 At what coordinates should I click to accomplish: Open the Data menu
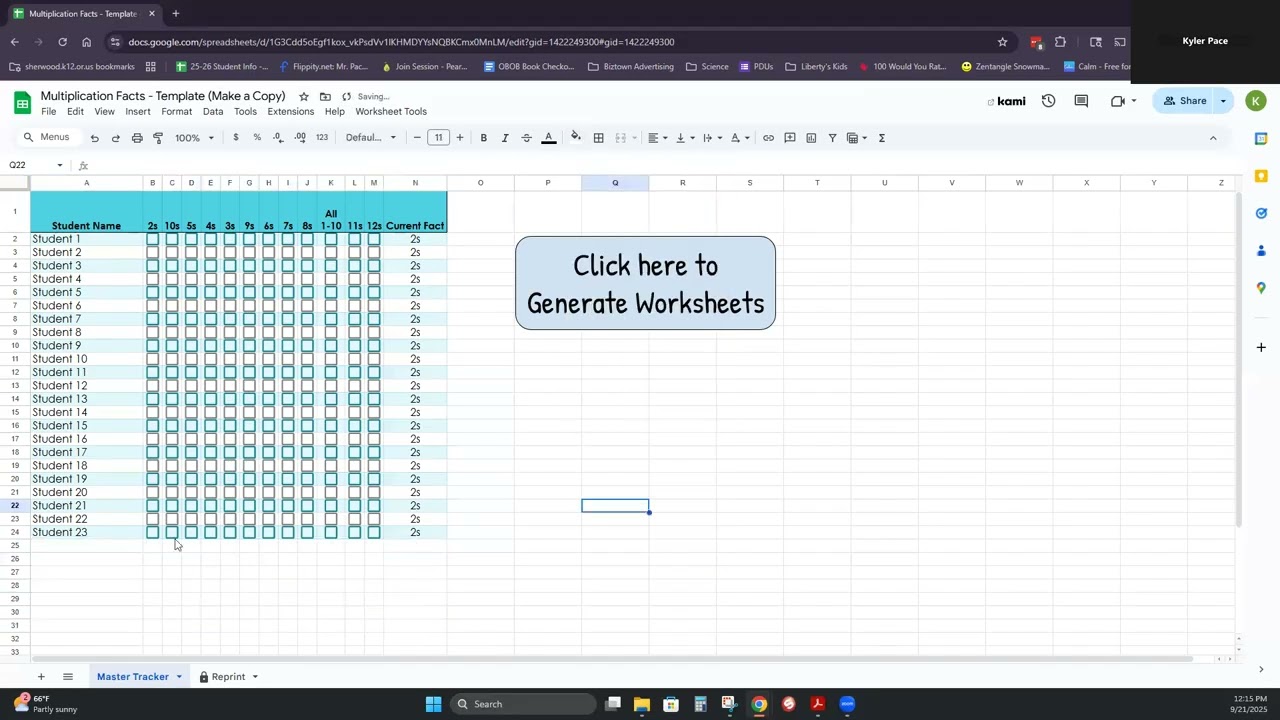click(213, 112)
